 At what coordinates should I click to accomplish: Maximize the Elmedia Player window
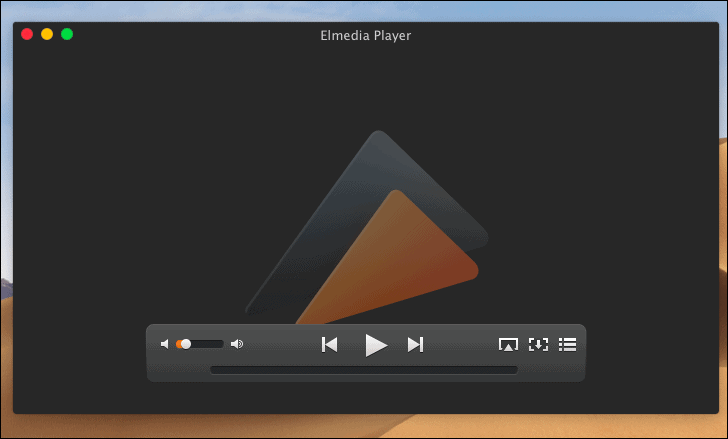tap(67, 34)
